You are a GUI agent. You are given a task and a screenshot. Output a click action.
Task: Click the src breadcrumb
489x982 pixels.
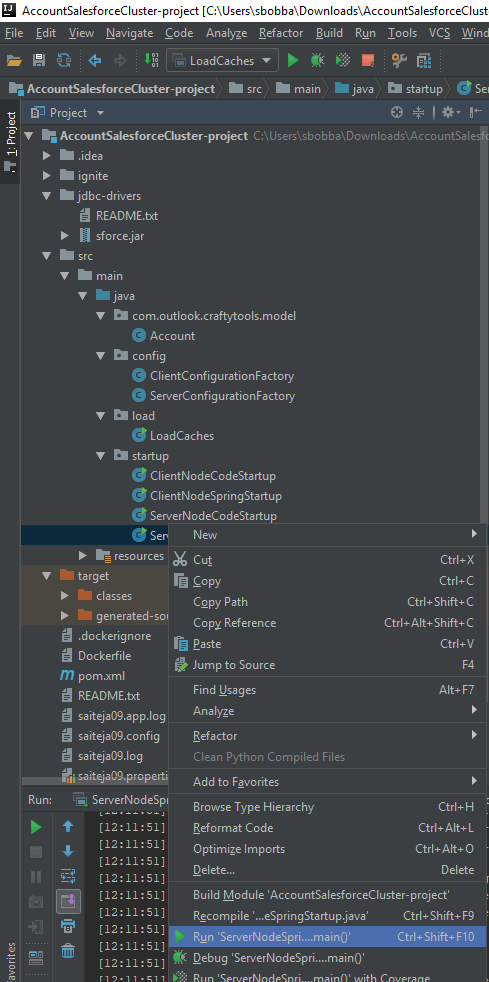point(245,89)
